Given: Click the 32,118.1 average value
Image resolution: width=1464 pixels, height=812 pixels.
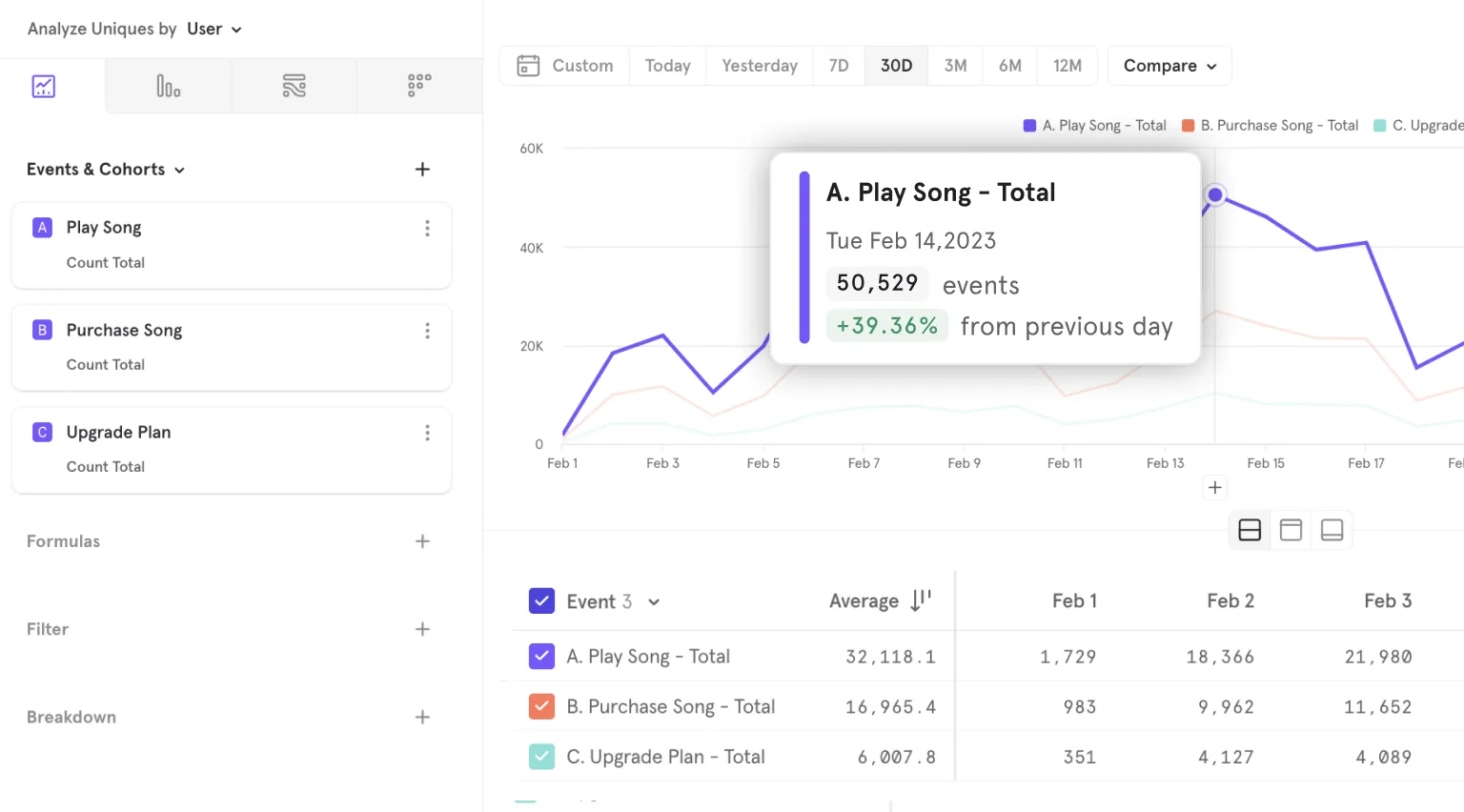Looking at the screenshot, I should 891,657.
